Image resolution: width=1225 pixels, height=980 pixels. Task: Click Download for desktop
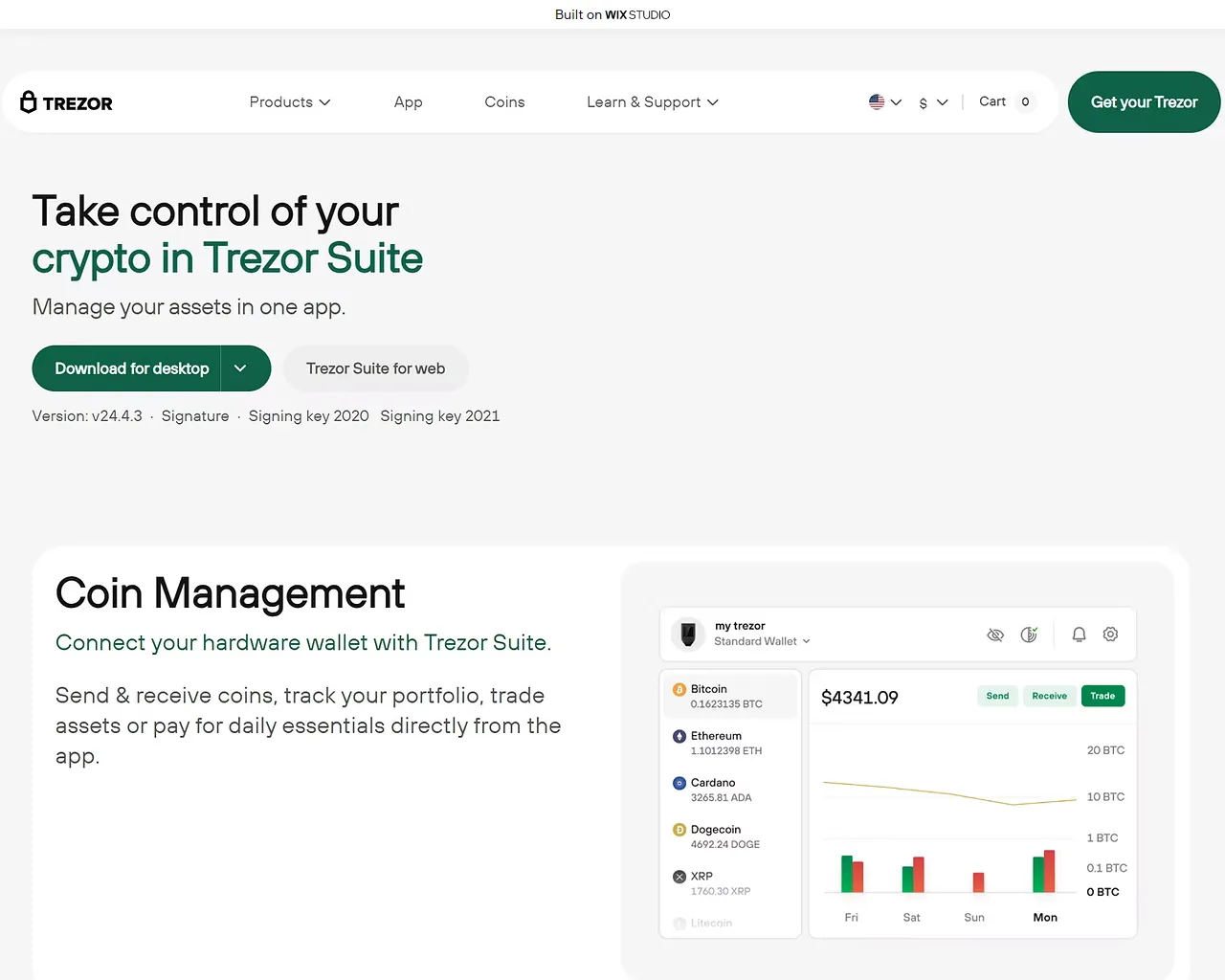click(132, 368)
